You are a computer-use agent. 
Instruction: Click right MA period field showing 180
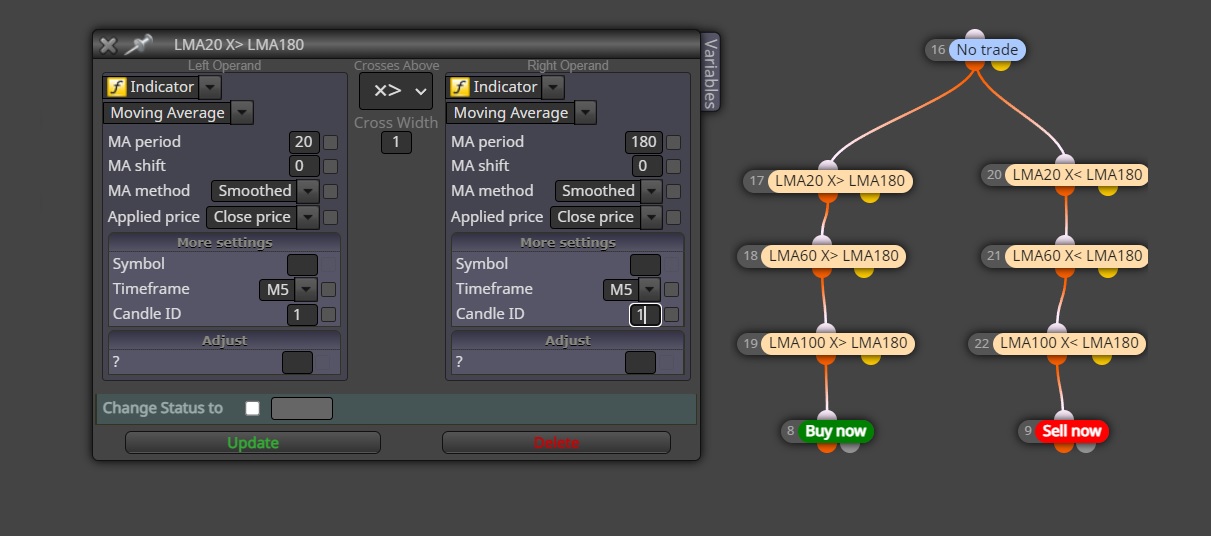click(643, 142)
